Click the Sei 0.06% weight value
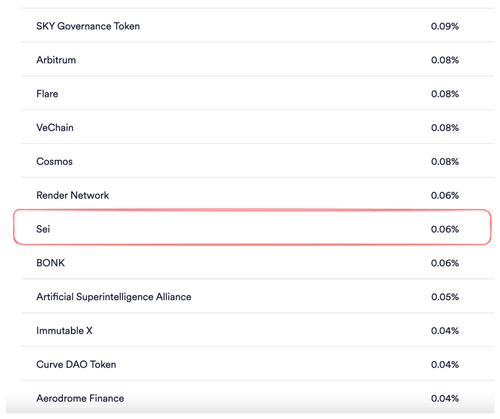 (x=445, y=229)
